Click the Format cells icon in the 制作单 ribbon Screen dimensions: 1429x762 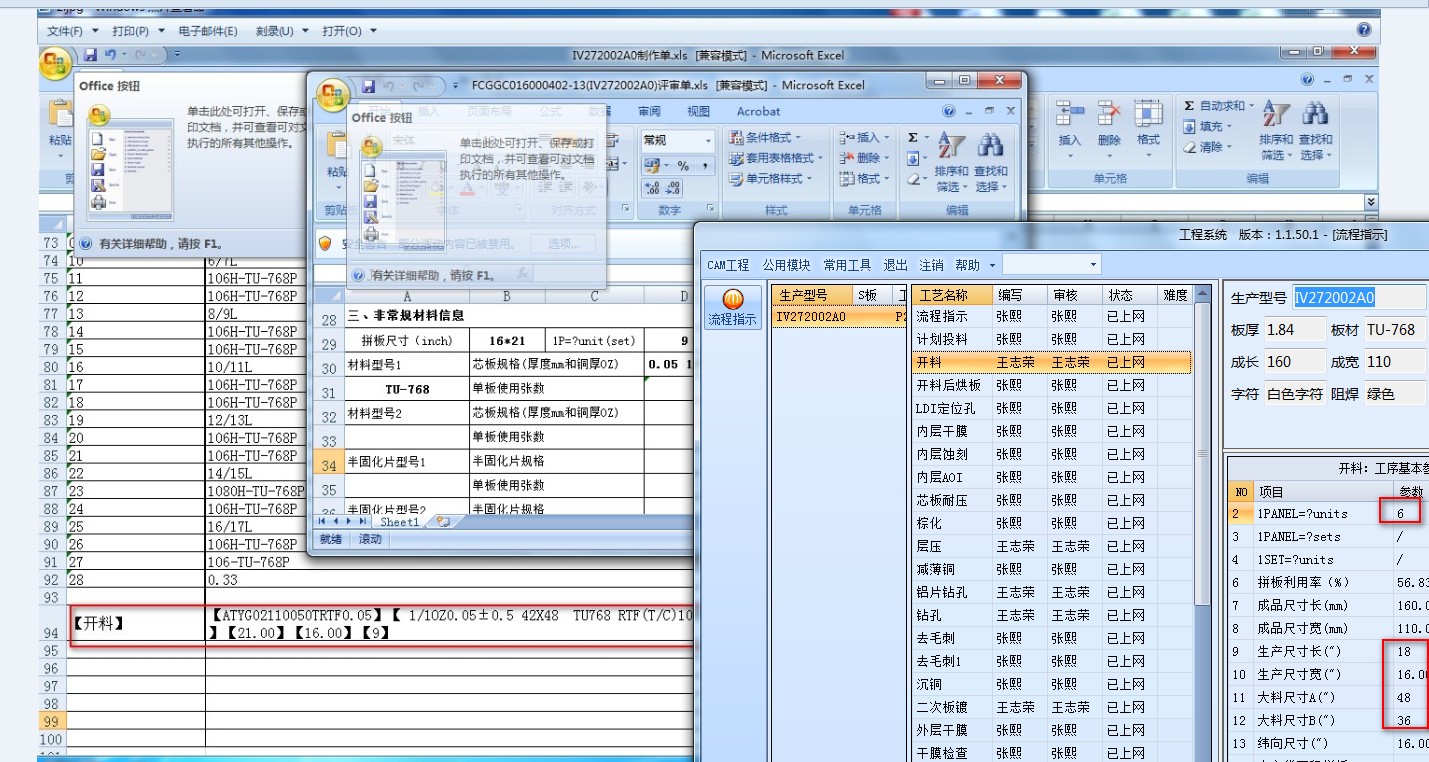[1148, 113]
